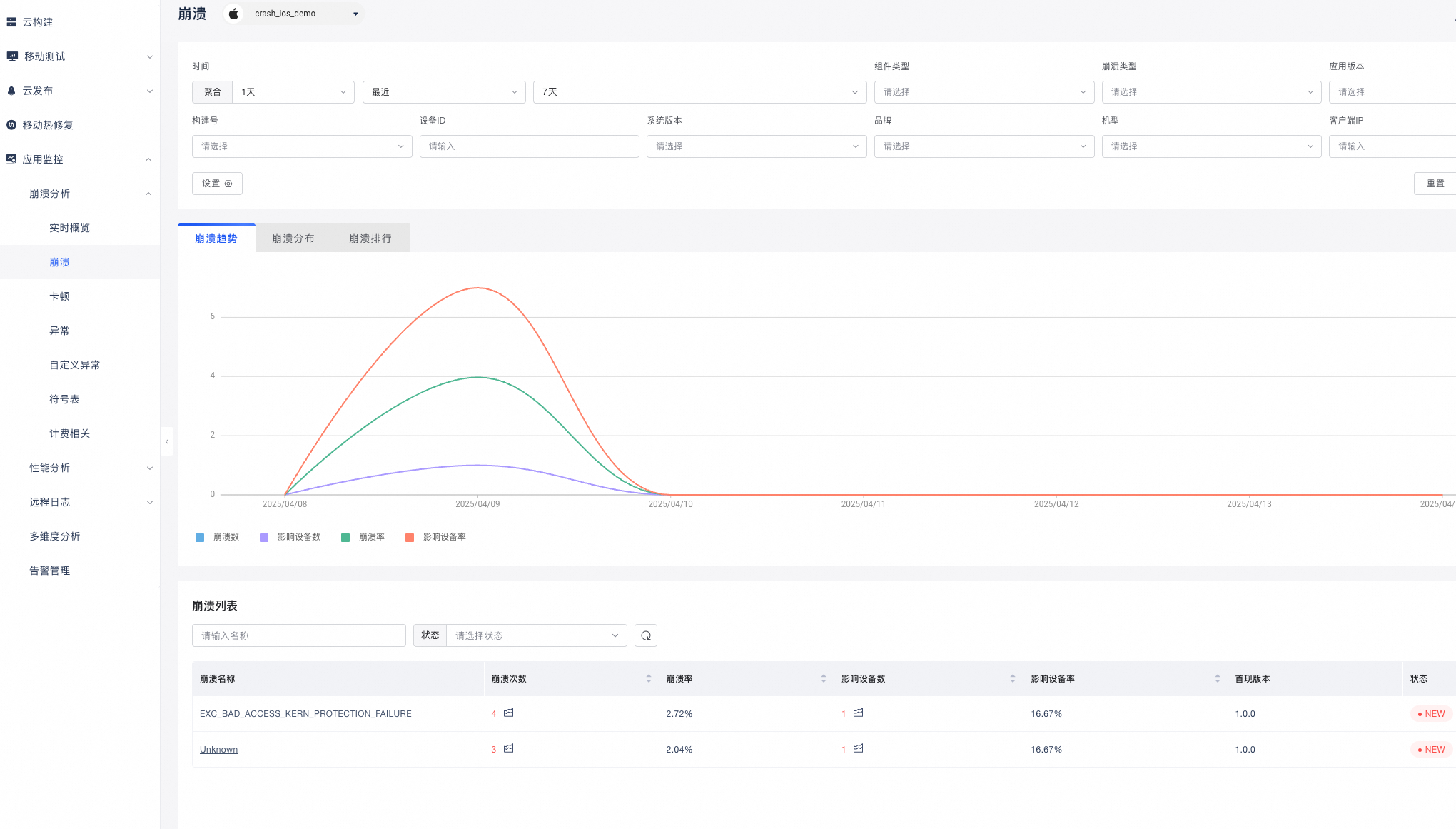The width and height of the screenshot is (1456, 829).
Task: Toggle 崩溃率 series in chart legend
Action: point(363,537)
